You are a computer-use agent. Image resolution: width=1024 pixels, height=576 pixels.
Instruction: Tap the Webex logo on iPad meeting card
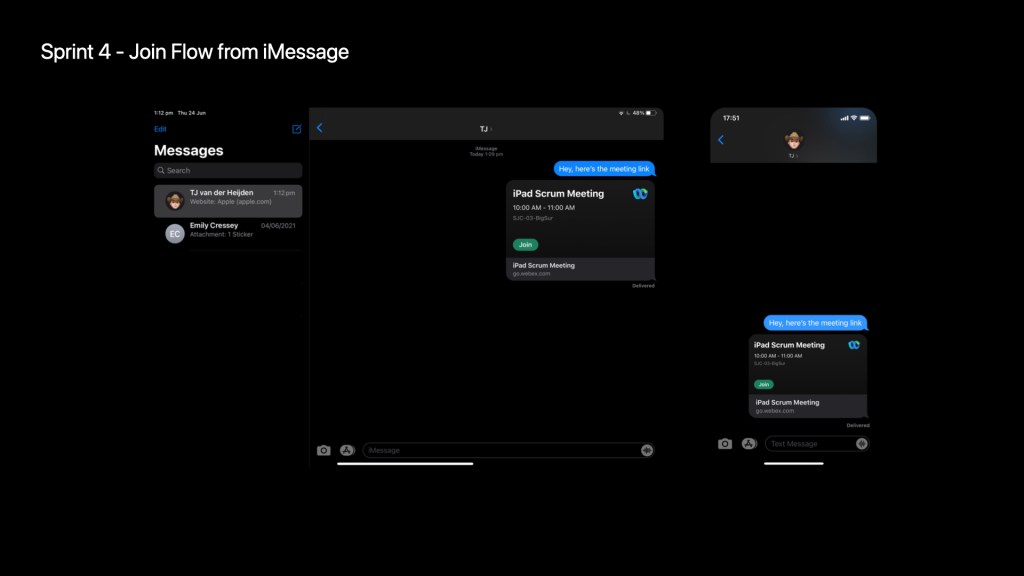640,194
